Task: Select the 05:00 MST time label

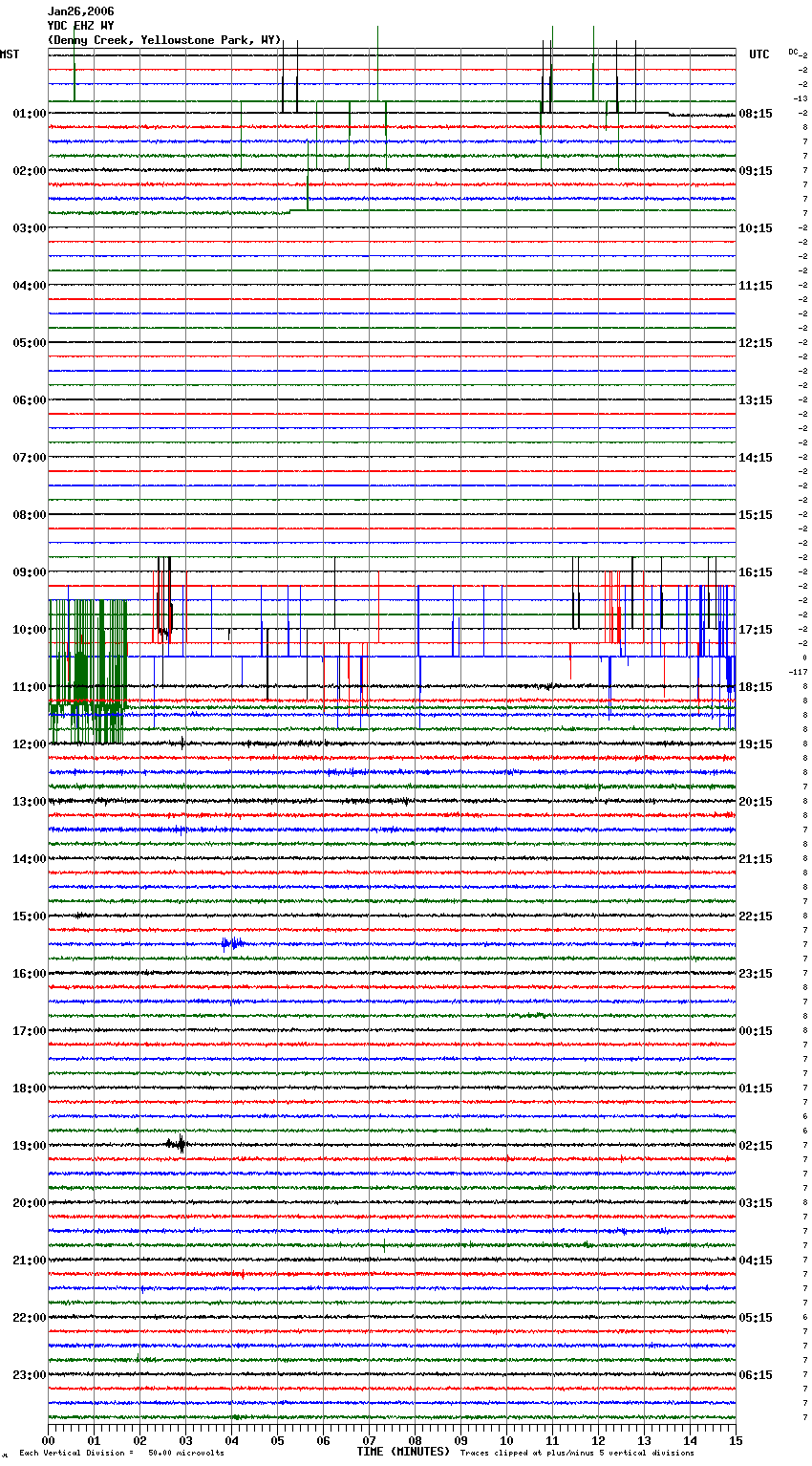Action: (x=29, y=343)
